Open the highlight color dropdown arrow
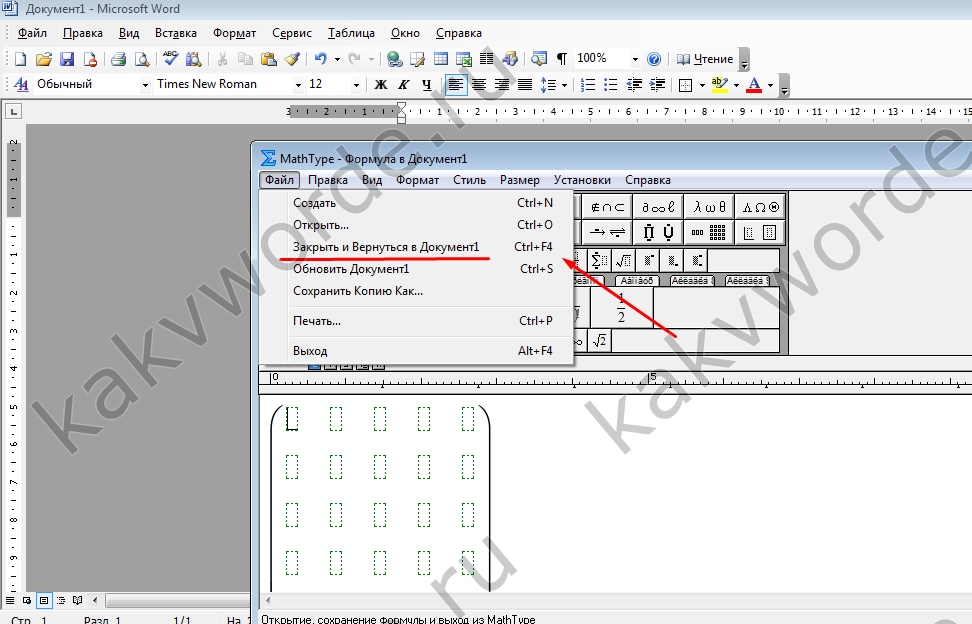This screenshot has width=972, height=624. [736, 85]
